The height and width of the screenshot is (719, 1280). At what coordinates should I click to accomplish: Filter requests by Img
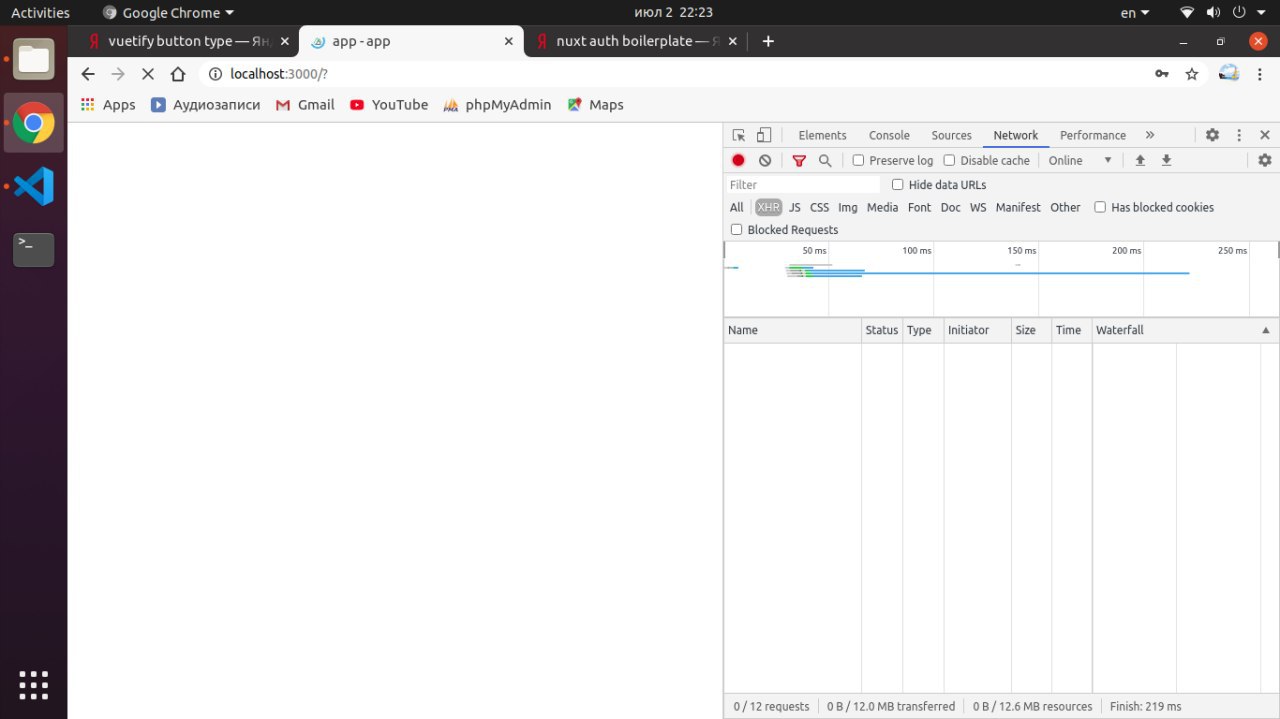pyautogui.click(x=848, y=207)
